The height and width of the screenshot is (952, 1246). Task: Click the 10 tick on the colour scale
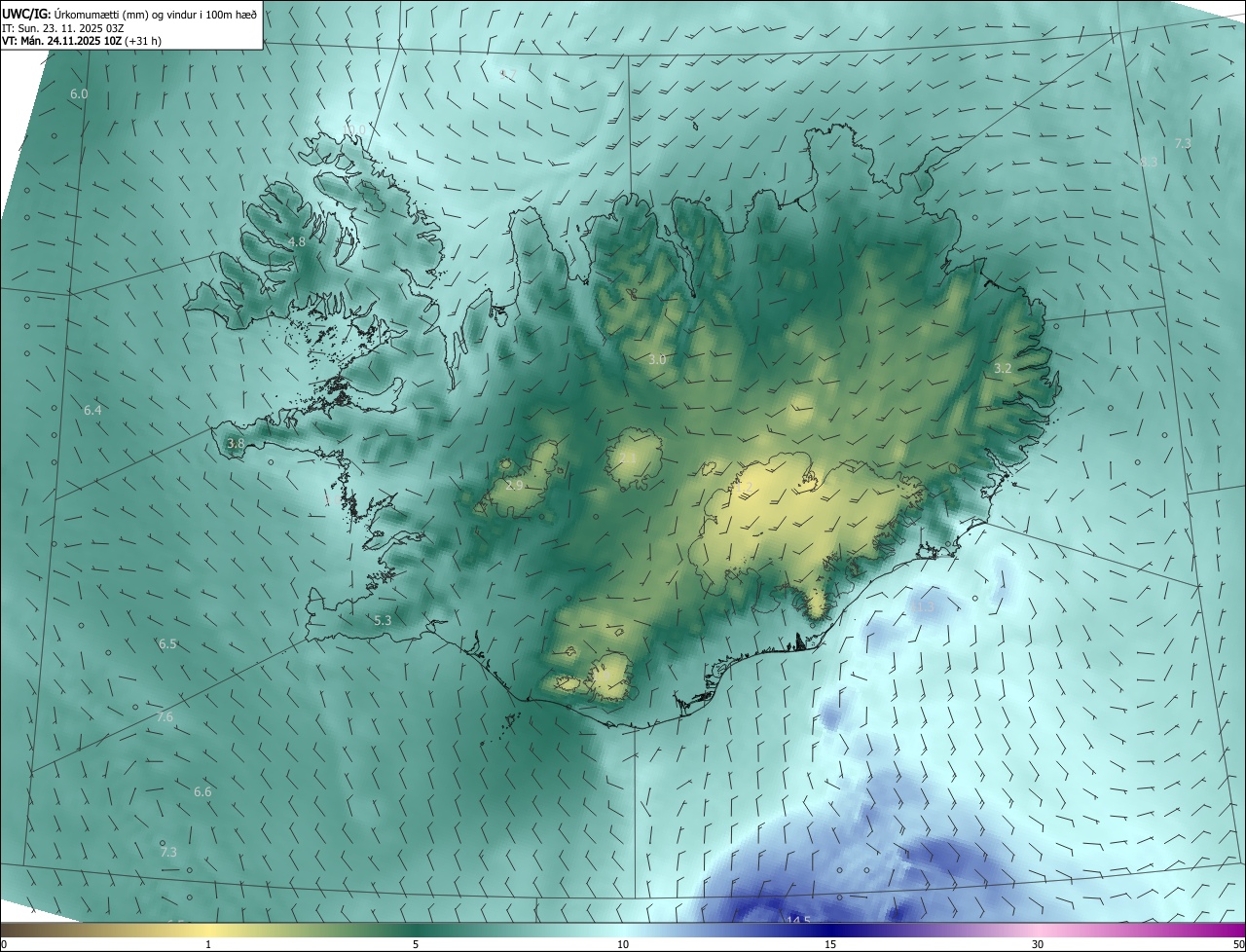pos(623,944)
